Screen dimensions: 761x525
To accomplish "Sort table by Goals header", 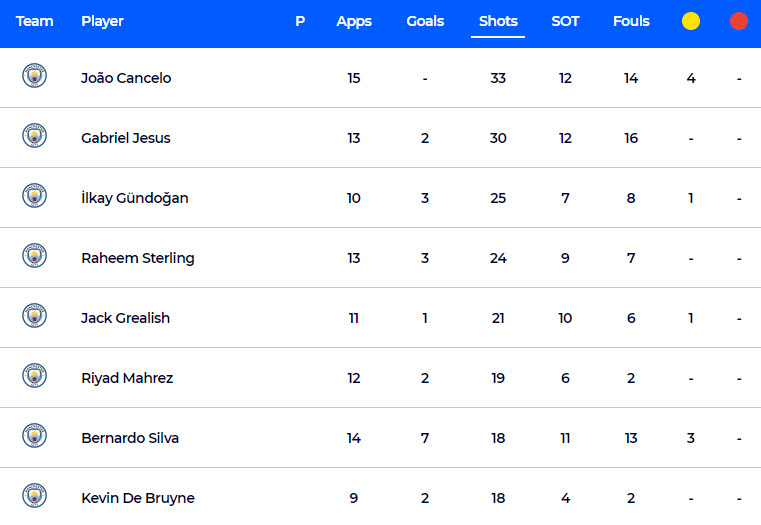I will pos(425,21).
